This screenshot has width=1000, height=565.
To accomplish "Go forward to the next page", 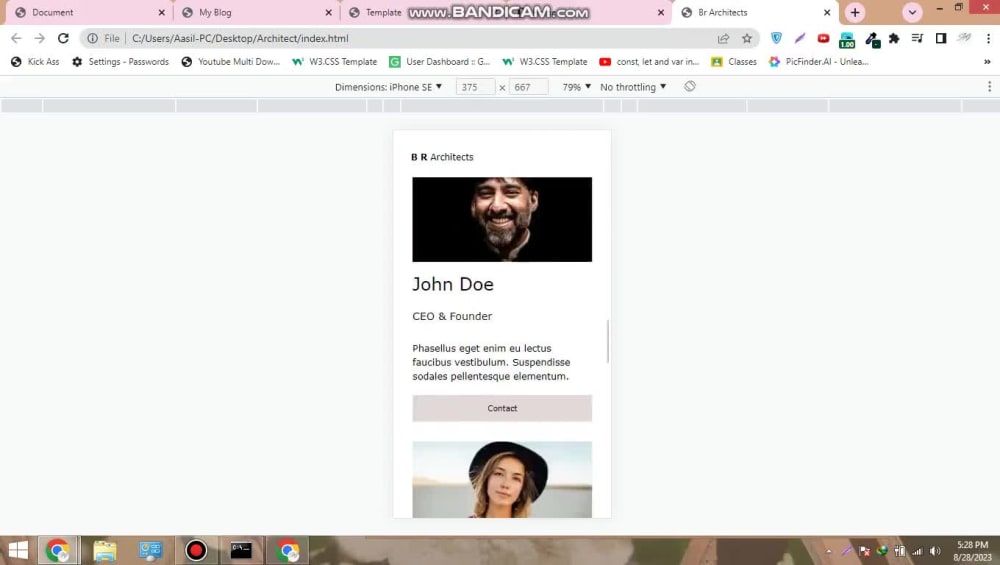I will (40, 38).
